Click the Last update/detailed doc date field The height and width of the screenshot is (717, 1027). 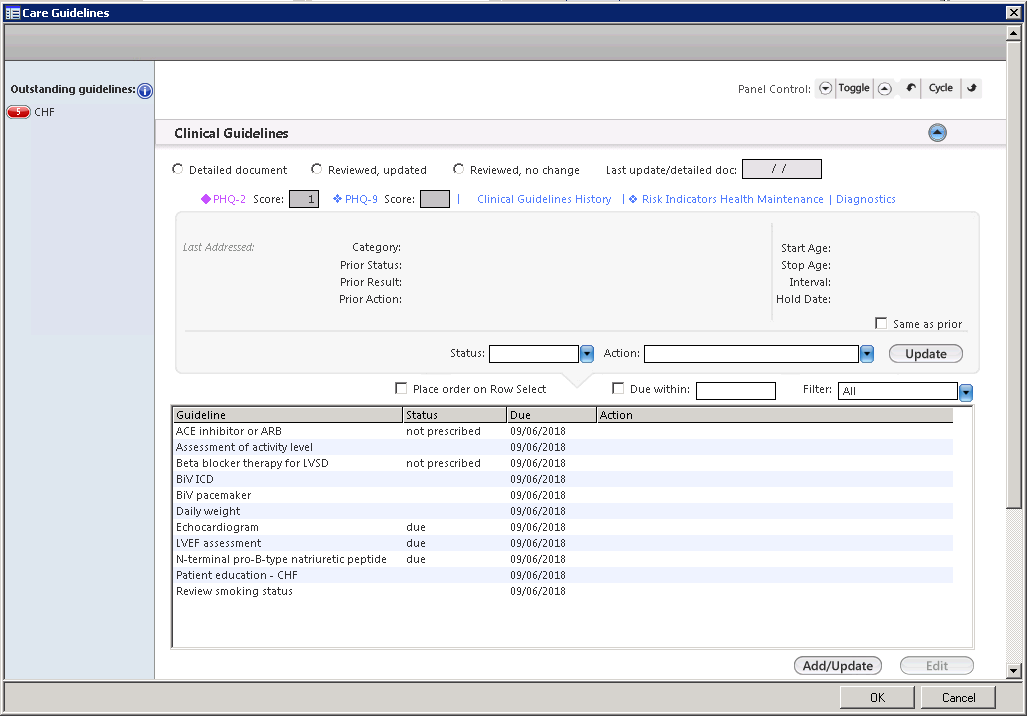(781, 169)
